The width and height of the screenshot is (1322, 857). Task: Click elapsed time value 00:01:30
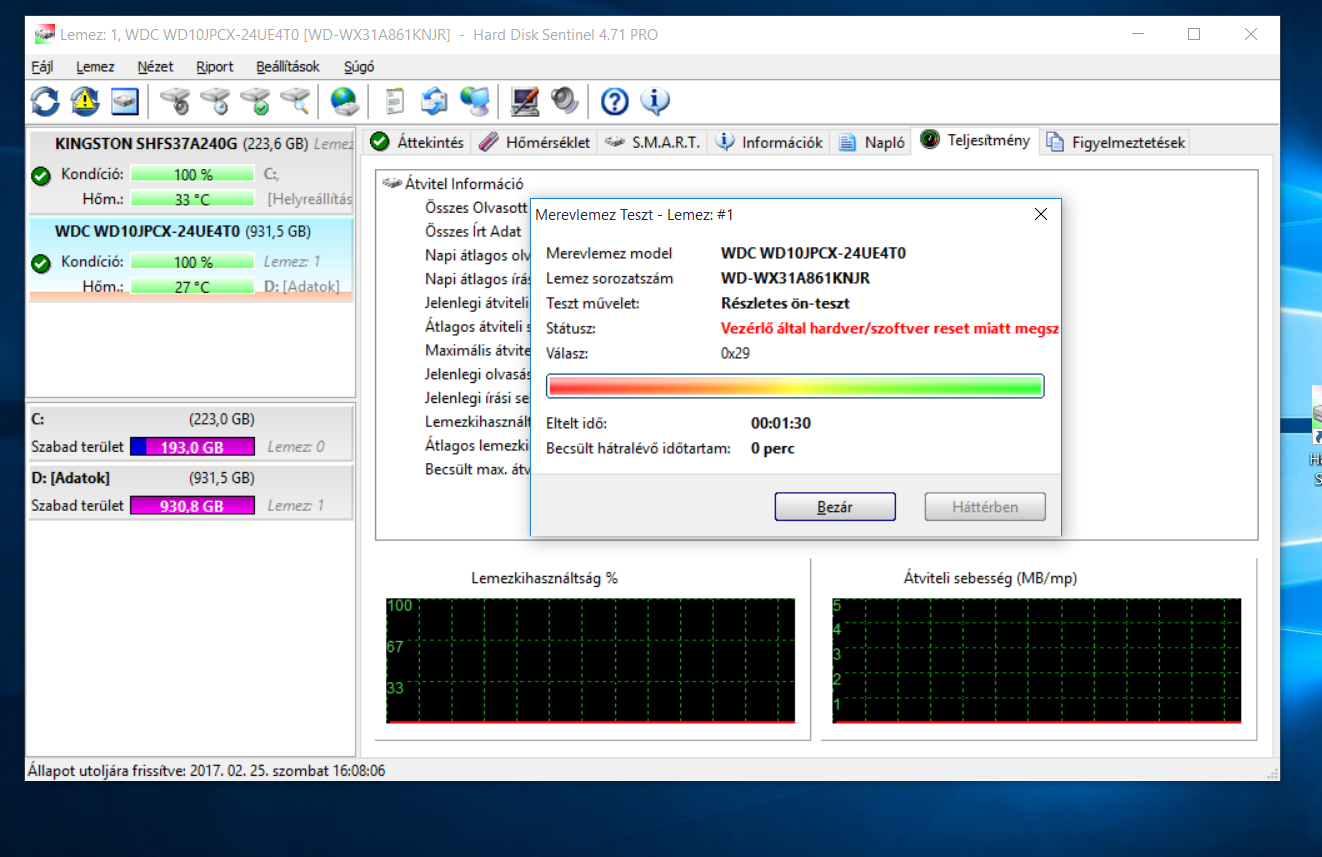(x=781, y=423)
